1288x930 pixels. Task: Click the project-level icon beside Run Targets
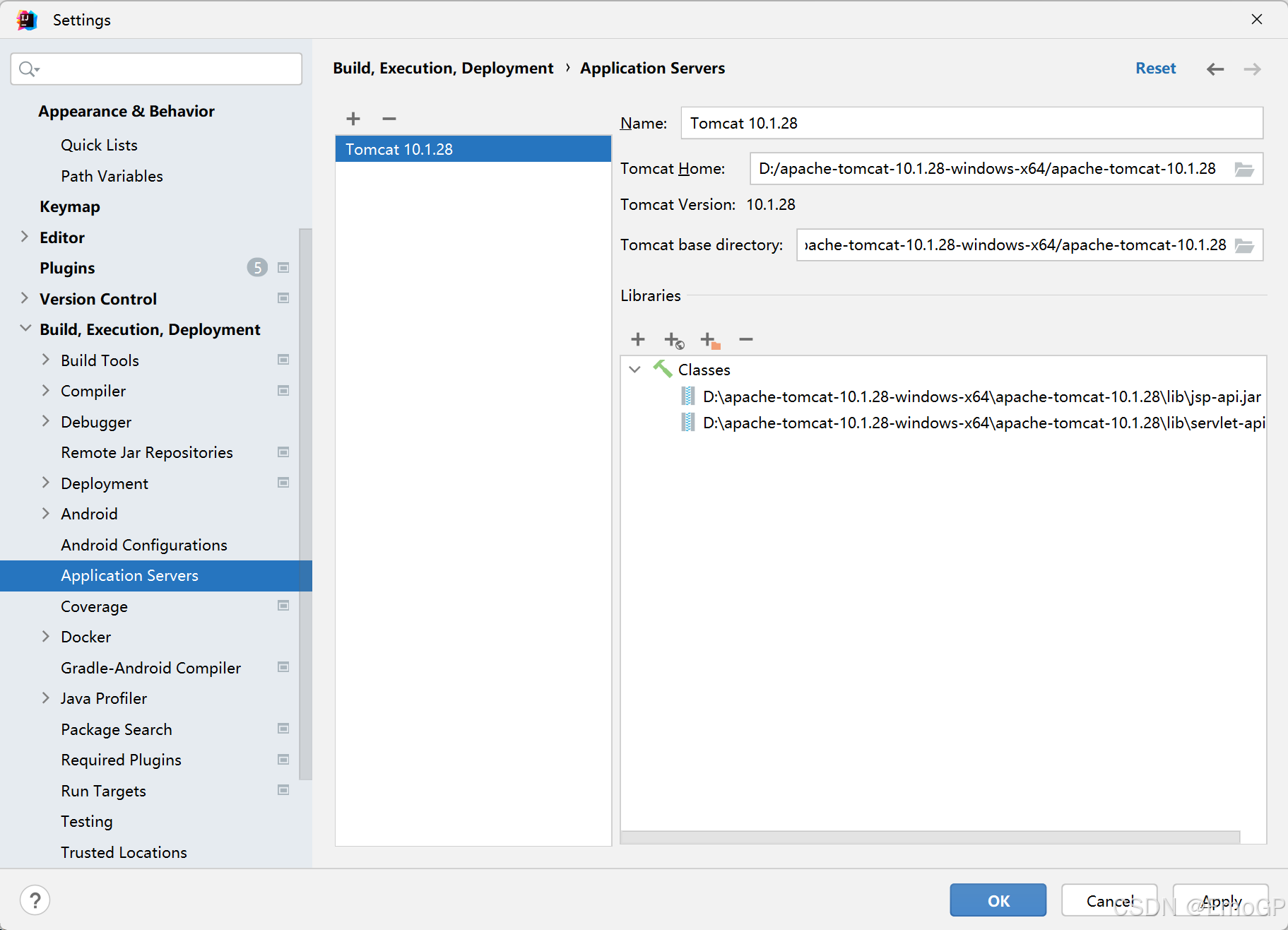click(283, 790)
